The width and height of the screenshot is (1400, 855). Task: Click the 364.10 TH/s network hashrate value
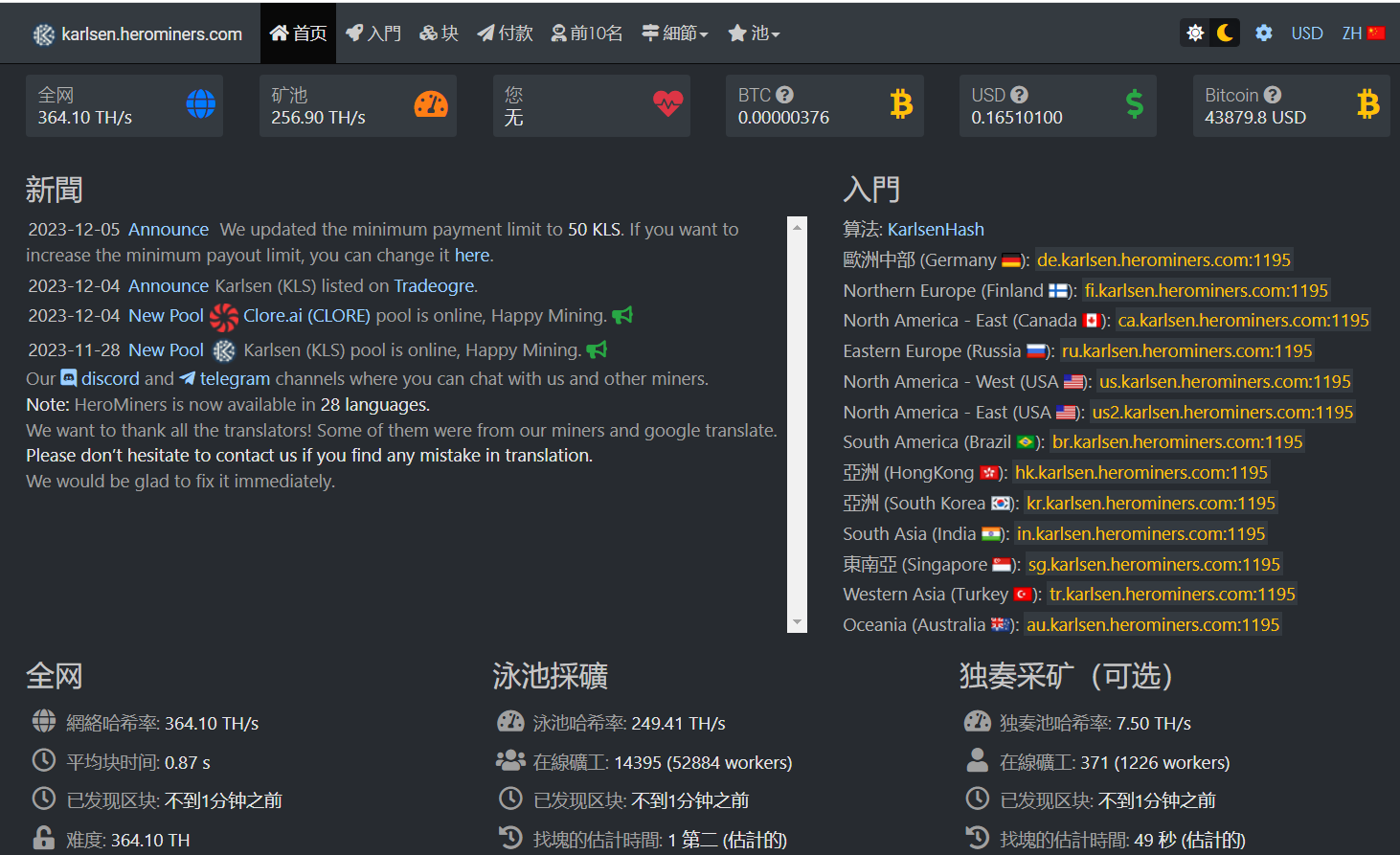click(212, 724)
